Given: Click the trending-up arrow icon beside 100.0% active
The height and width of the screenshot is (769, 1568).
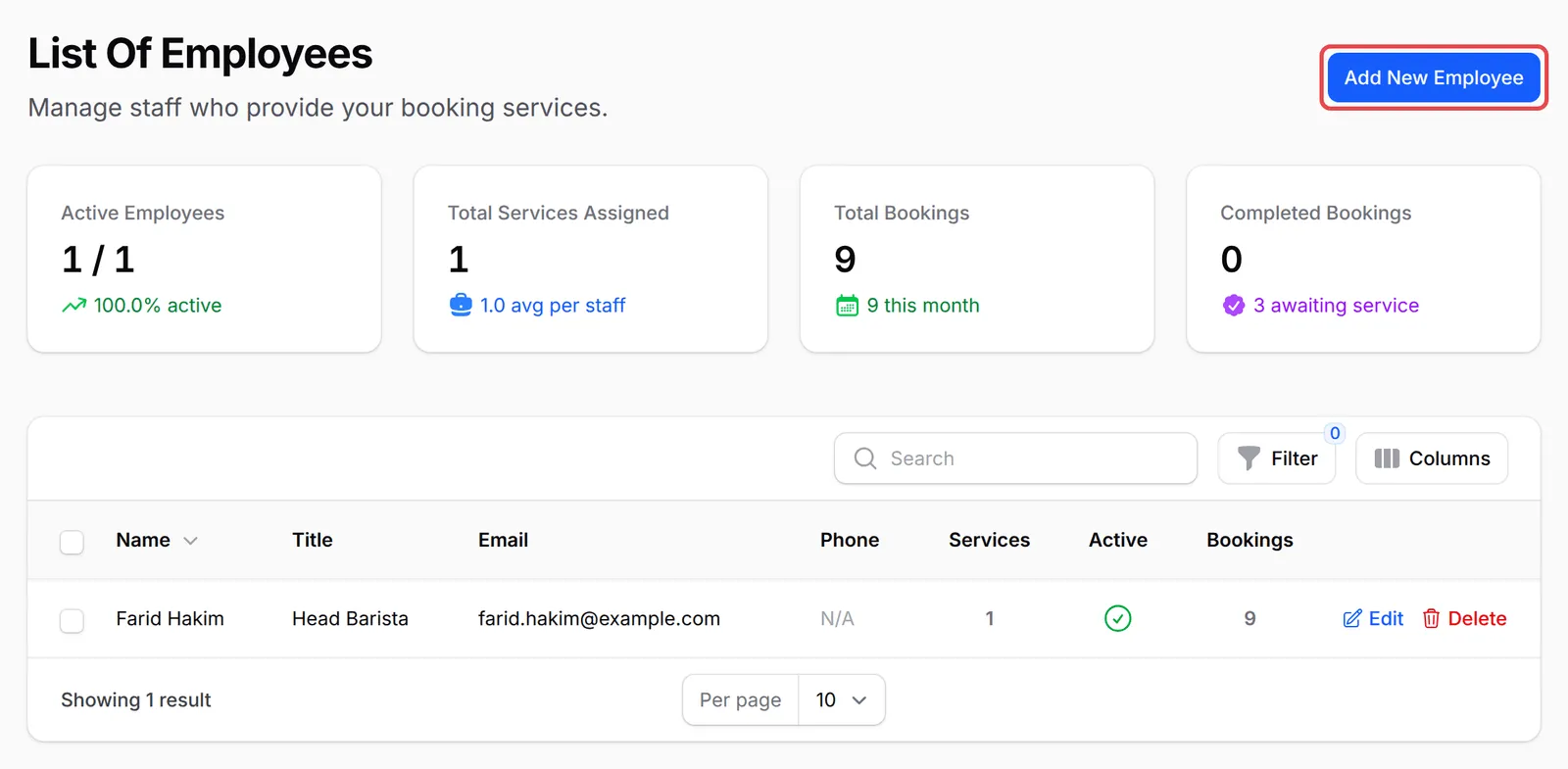Looking at the screenshot, I should (x=74, y=306).
